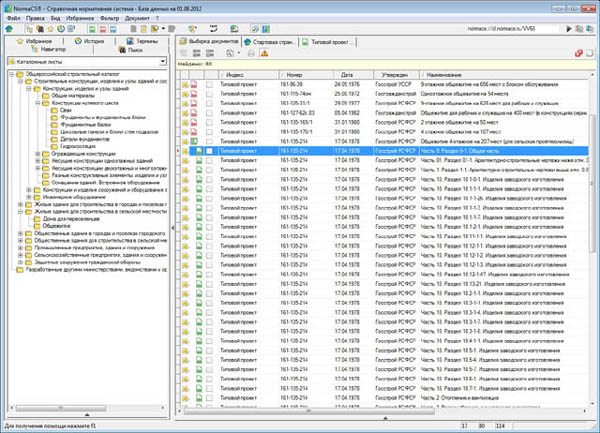Click the blue pages icon at the toolbar's far right

(590, 29)
